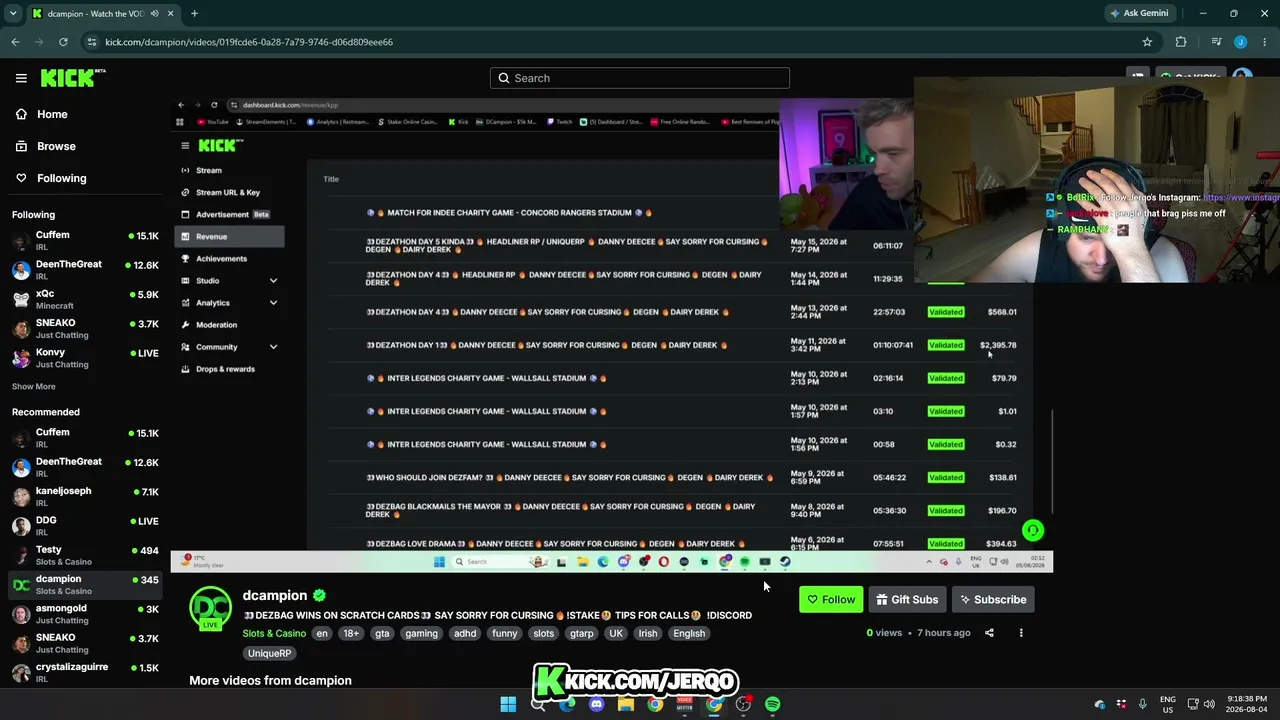Viewport: 1280px width, 720px height.
Task: Open crystalizaguirre's channel in Recommended
Action: [85, 673]
